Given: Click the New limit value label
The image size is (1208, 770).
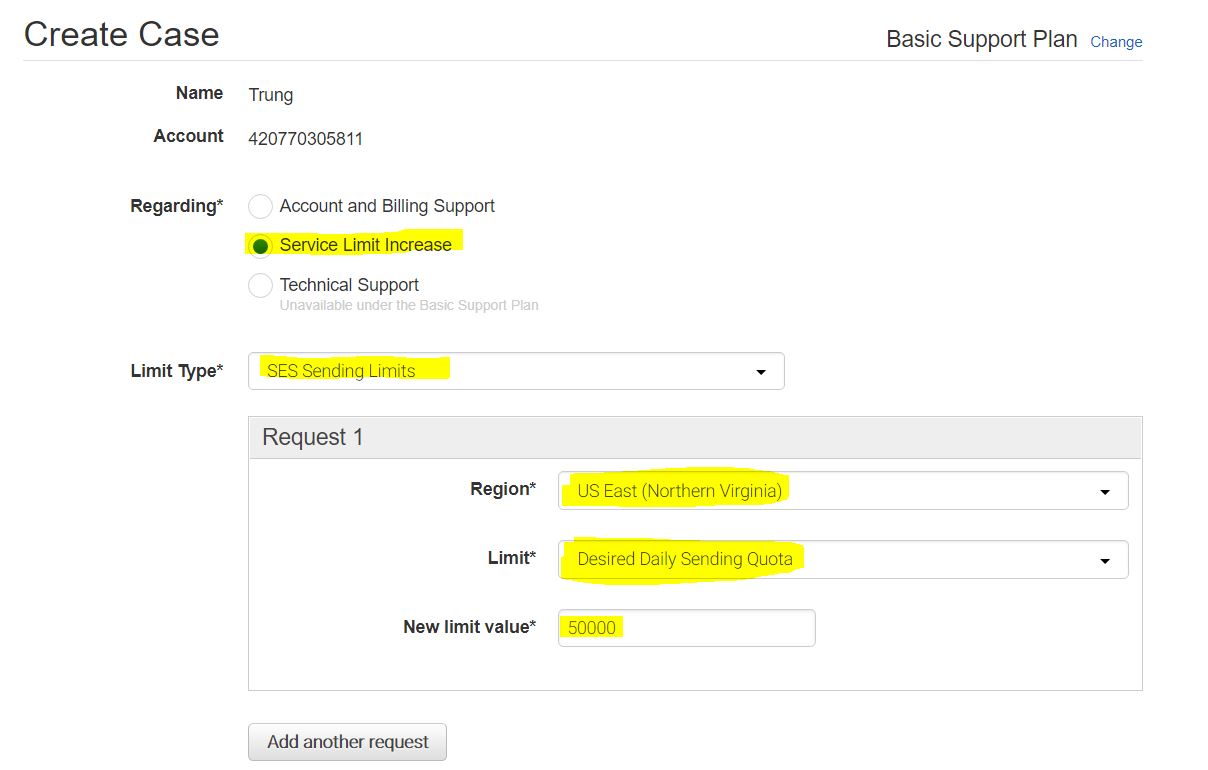Looking at the screenshot, I should (x=469, y=627).
